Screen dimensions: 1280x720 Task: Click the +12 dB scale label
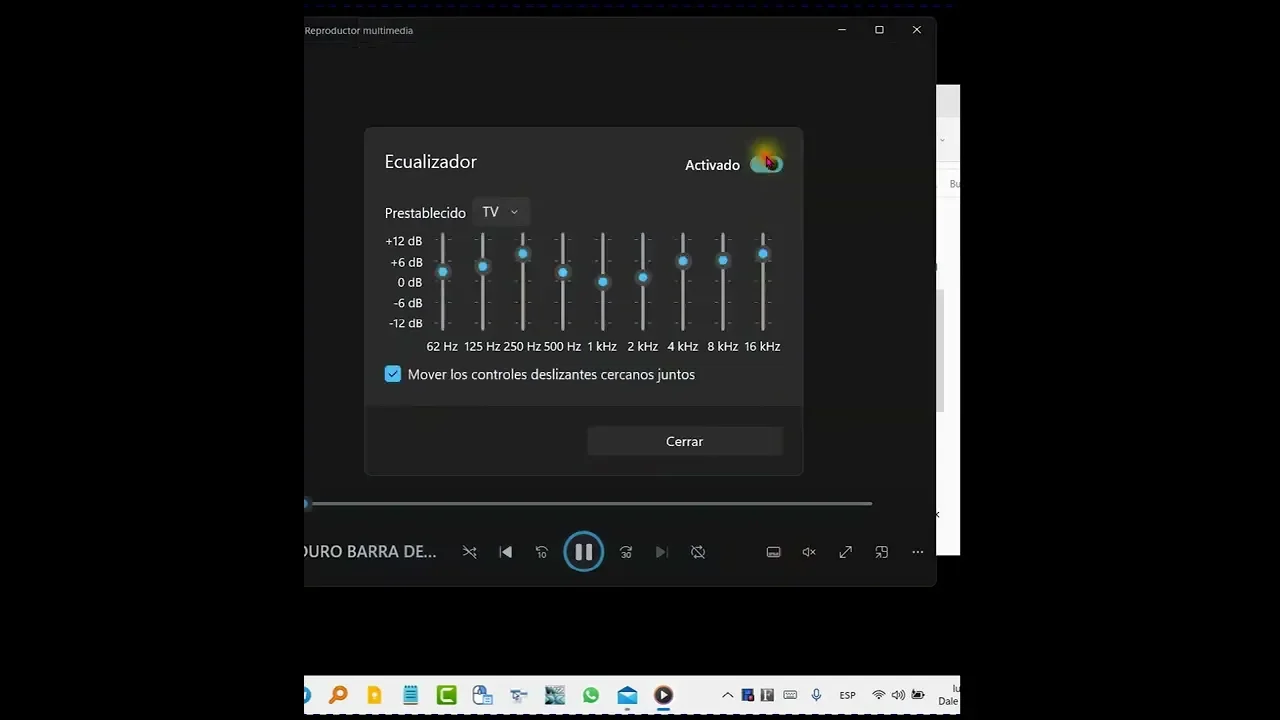[x=404, y=241]
